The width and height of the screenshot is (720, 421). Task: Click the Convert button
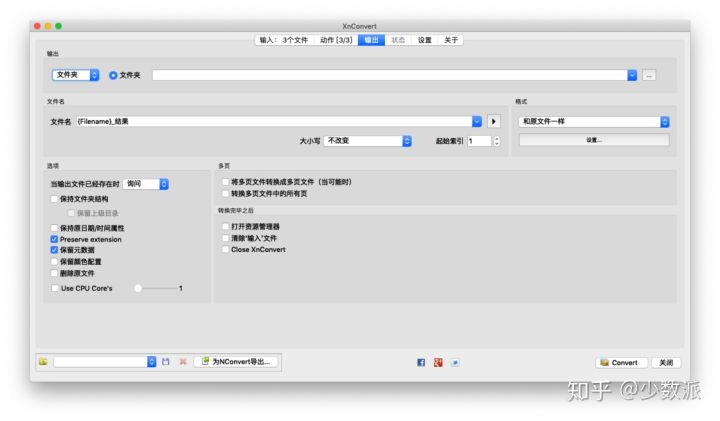click(621, 363)
